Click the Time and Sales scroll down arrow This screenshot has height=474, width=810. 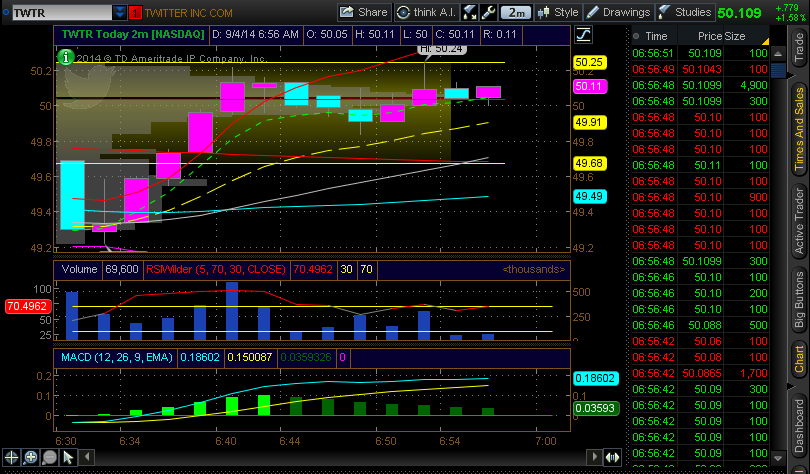pos(778,459)
